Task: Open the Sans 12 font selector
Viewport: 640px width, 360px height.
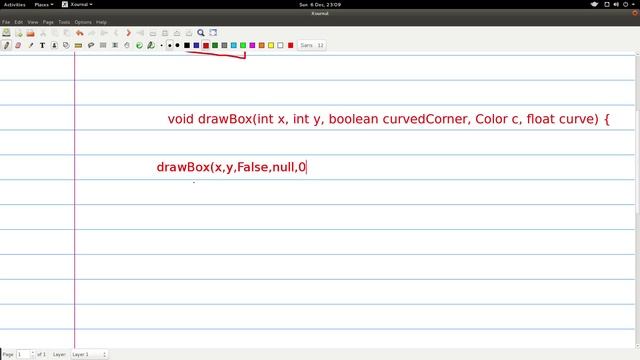Action: 312,45
